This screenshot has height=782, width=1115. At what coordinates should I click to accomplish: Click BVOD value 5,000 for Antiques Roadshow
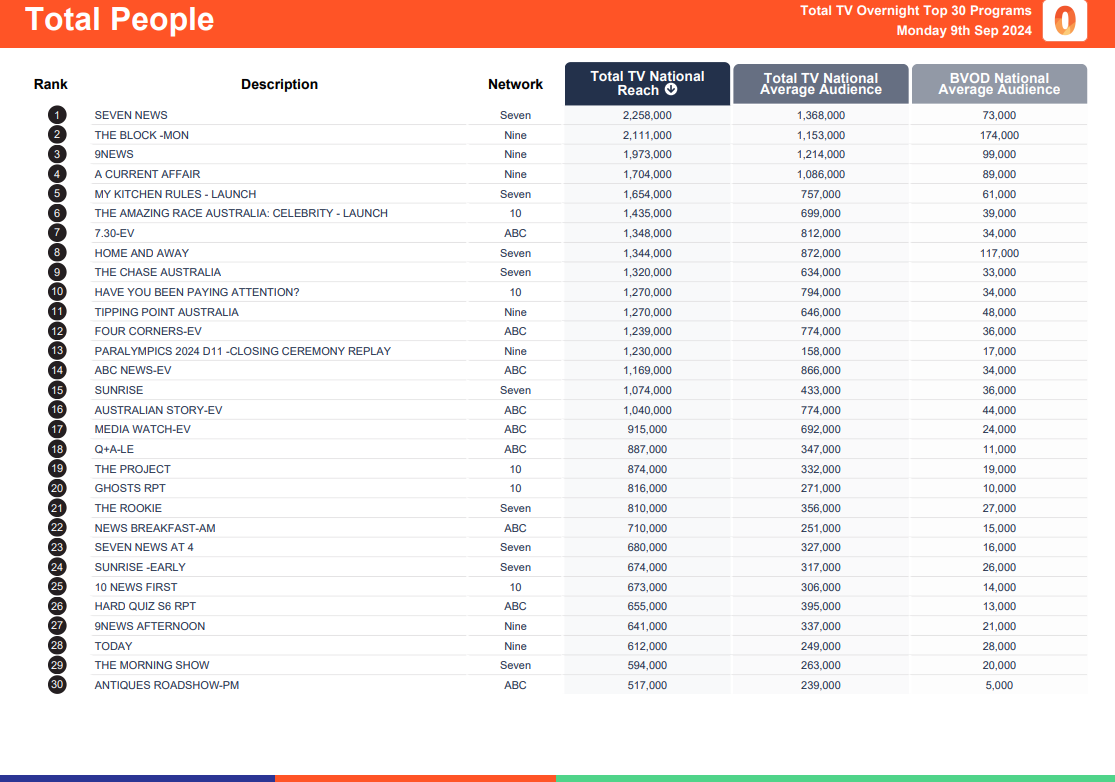pyautogui.click(x=999, y=685)
